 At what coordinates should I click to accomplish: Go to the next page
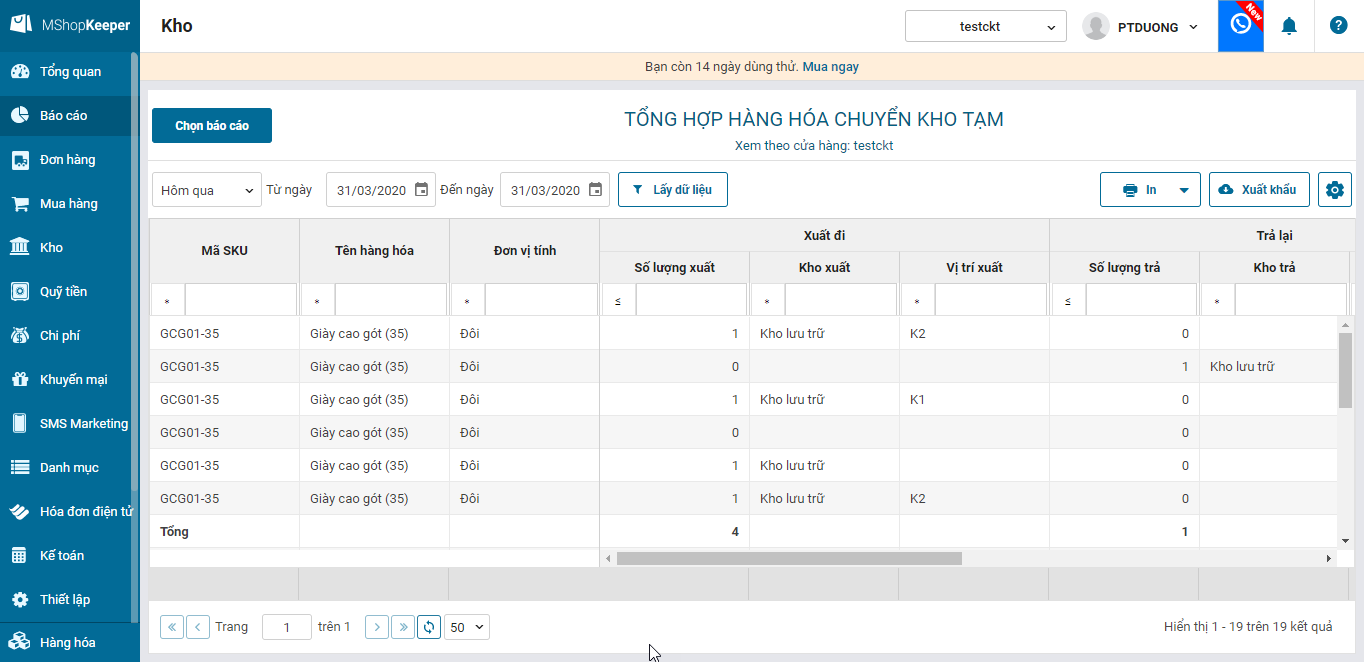[x=377, y=627]
